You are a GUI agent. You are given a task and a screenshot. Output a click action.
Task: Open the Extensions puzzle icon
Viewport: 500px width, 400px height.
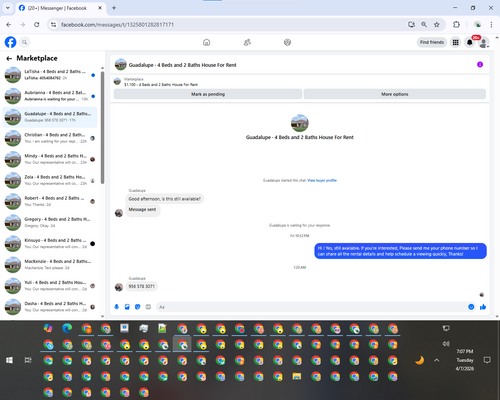point(456,24)
